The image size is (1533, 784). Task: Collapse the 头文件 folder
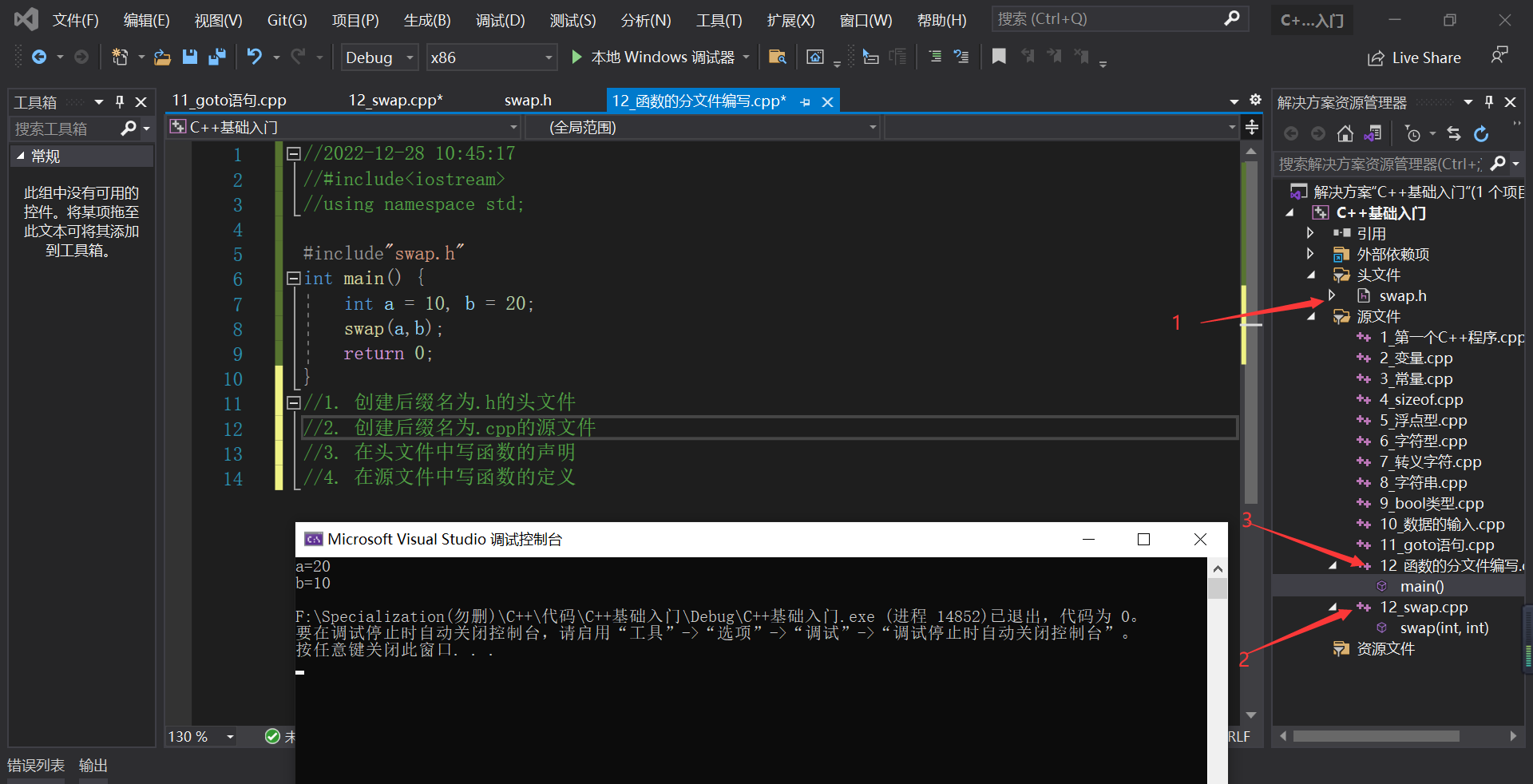tap(1311, 275)
